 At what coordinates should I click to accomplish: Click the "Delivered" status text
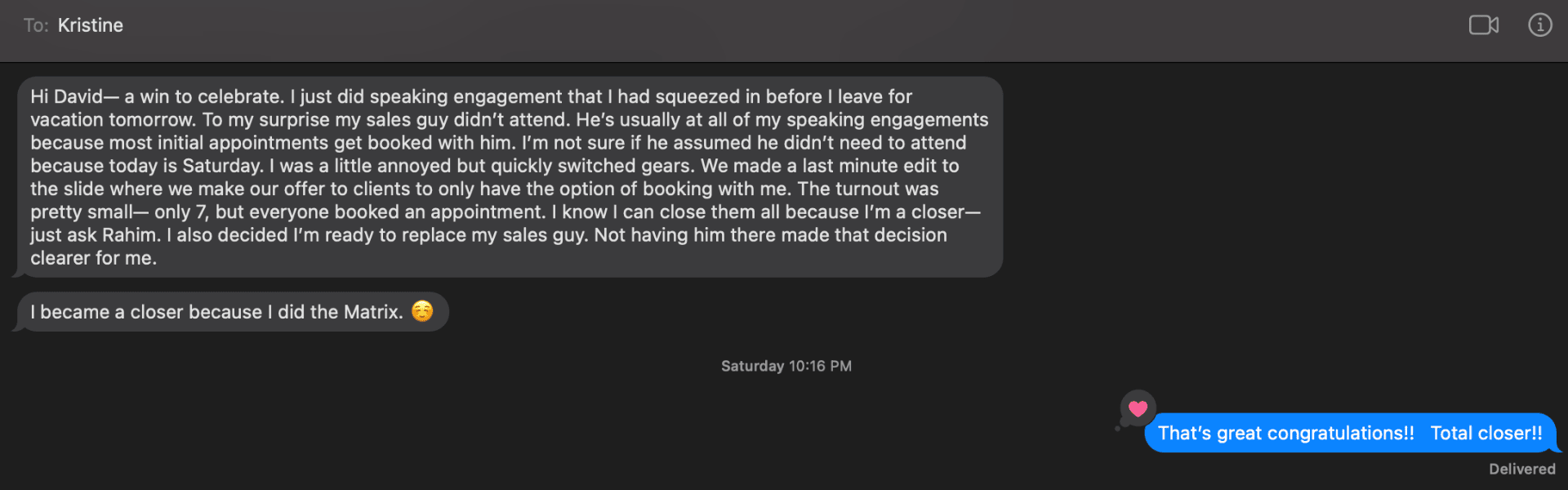click(1521, 469)
